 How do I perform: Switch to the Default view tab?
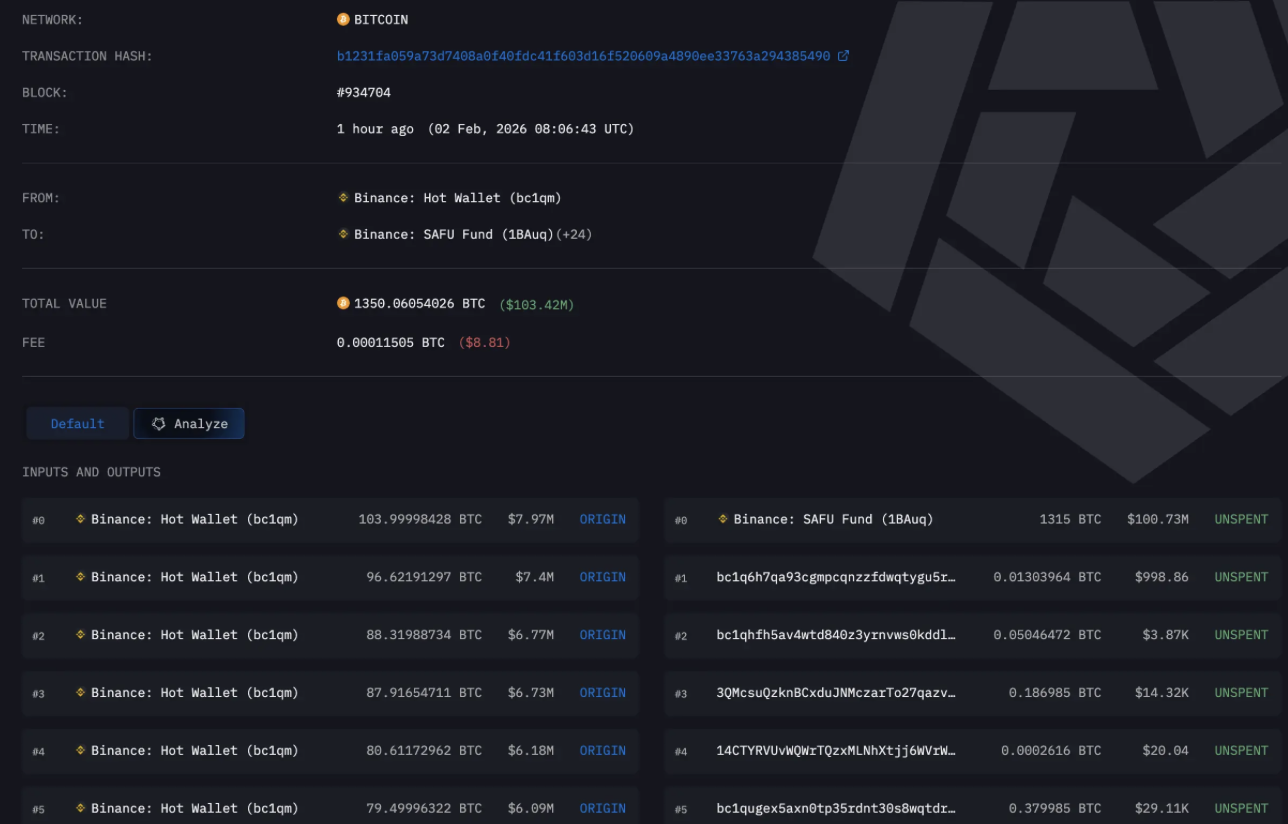pos(77,424)
